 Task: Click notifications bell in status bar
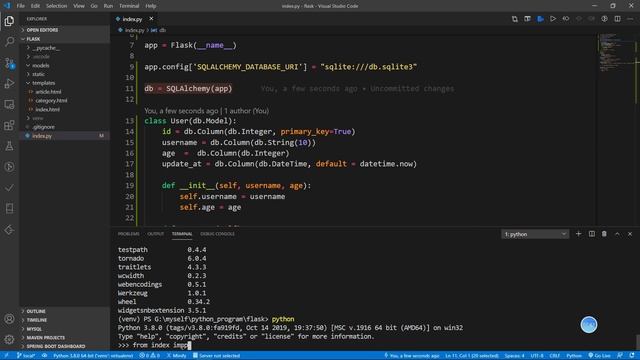[632, 356]
